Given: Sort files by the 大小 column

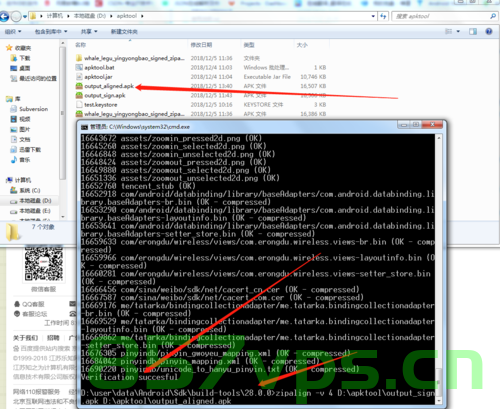Looking at the screenshot, I should (x=302, y=45).
